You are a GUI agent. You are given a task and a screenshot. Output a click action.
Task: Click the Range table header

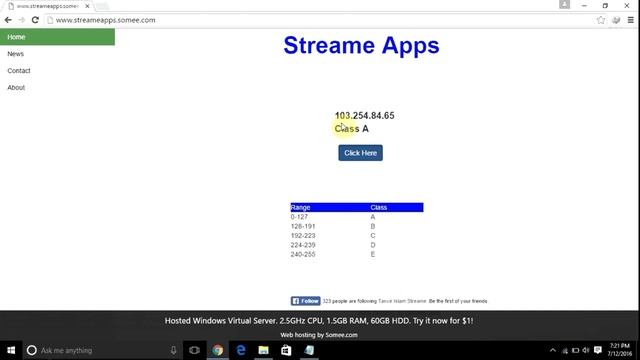[x=300, y=207]
